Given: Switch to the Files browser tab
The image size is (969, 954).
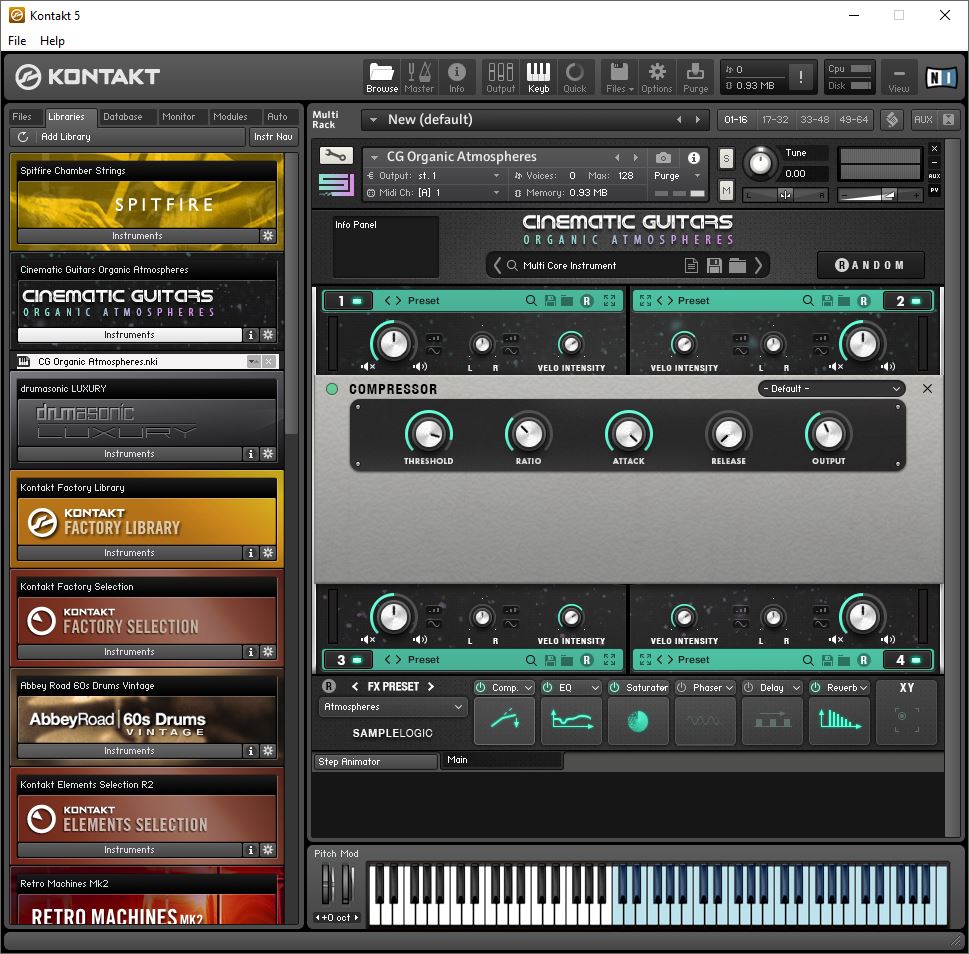Looking at the screenshot, I should click(x=22, y=117).
